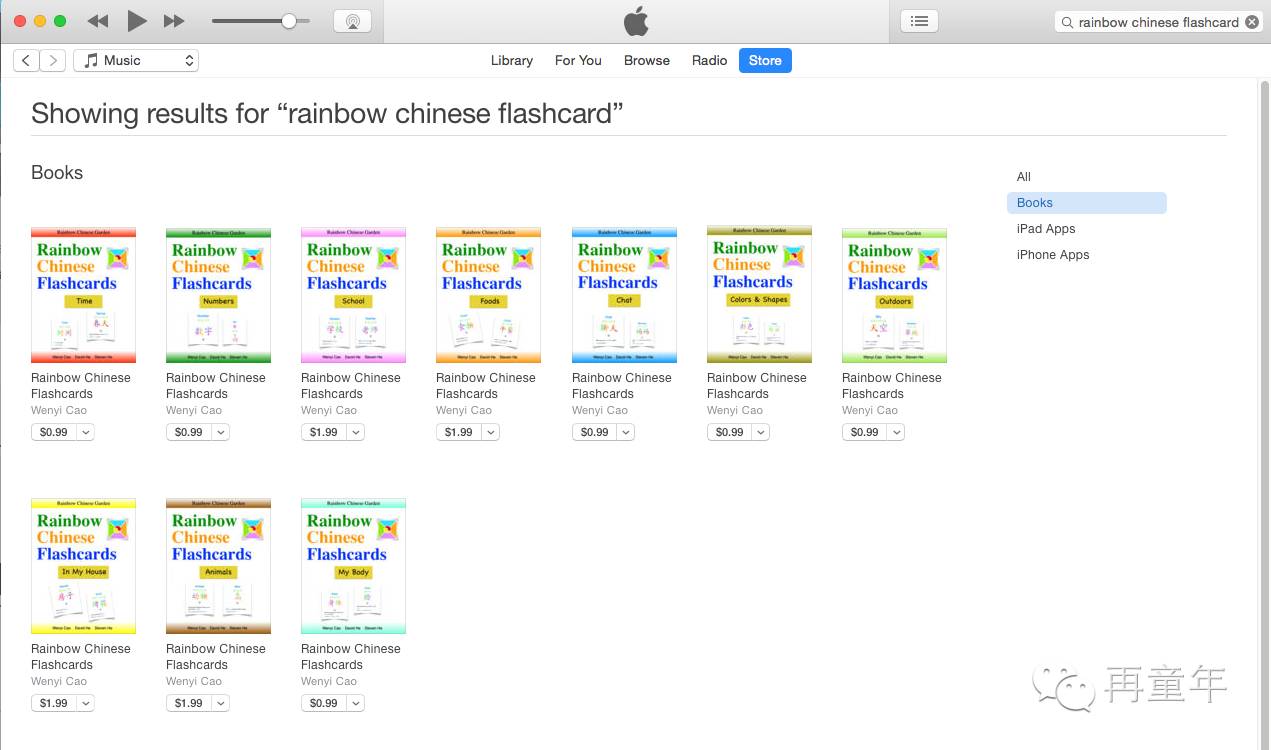The height and width of the screenshot is (750, 1271).
Task: Open the Time flashcards book cover
Action: 84,295
